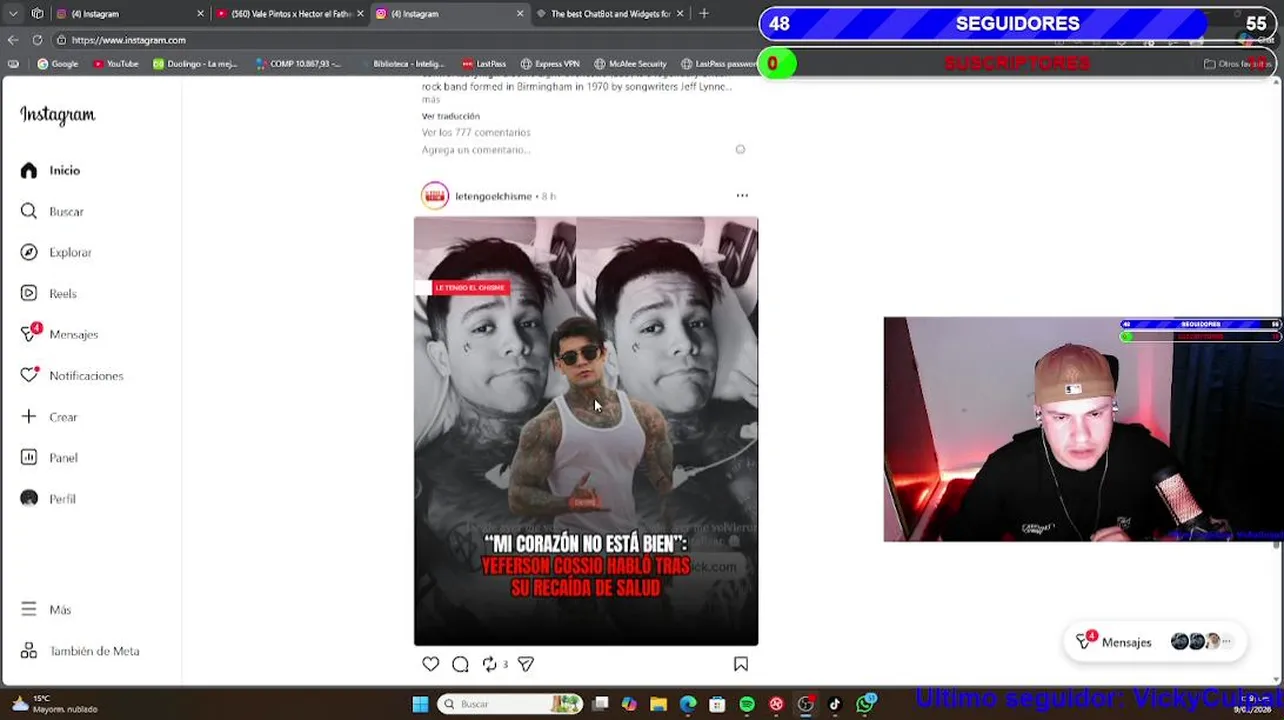The height and width of the screenshot is (720, 1284).
Task: Comment on the letengoelchisme post
Action: pyautogui.click(x=460, y=664)
